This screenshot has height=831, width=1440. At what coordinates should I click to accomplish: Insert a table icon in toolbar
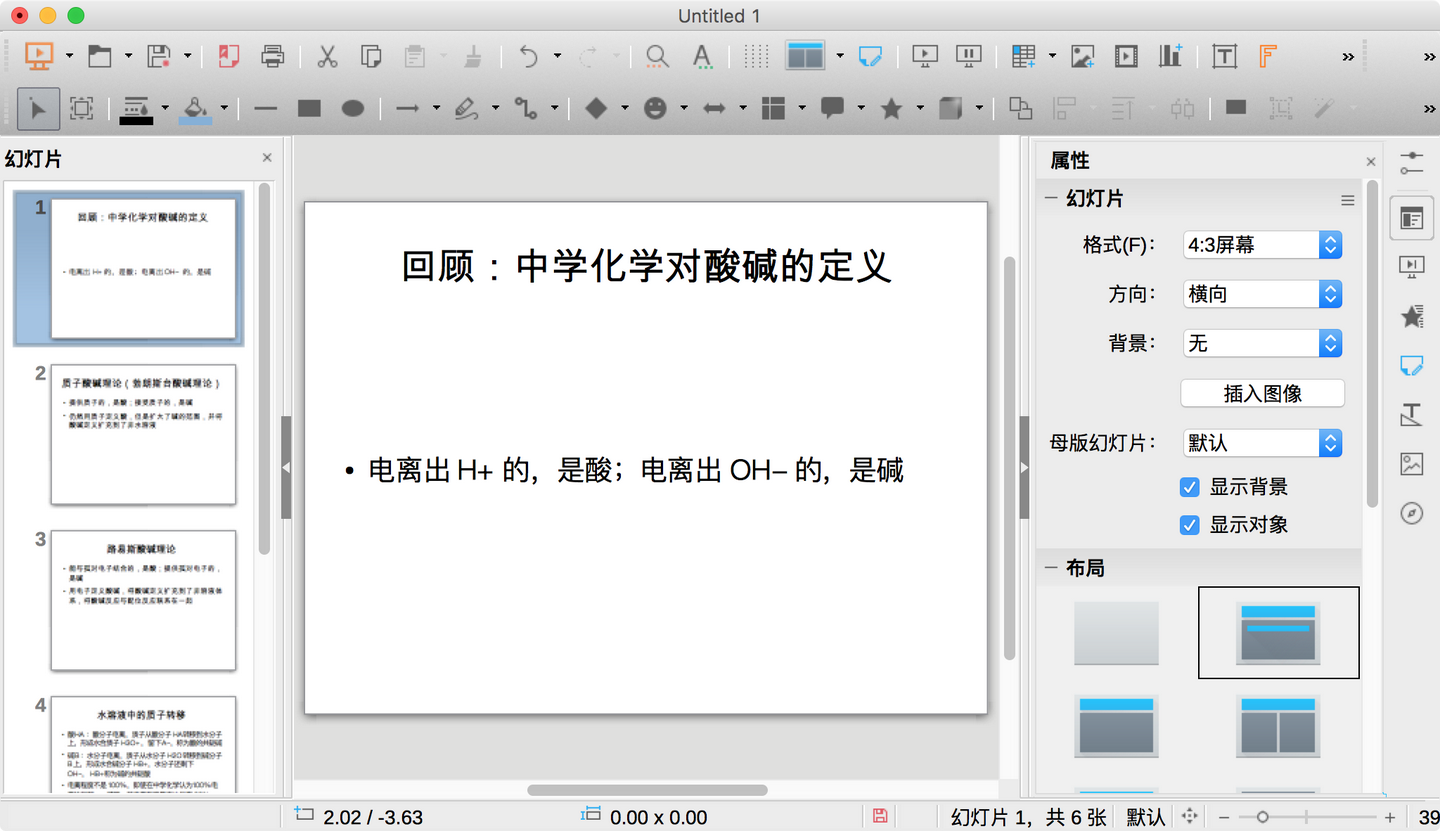coord(1022,56)
